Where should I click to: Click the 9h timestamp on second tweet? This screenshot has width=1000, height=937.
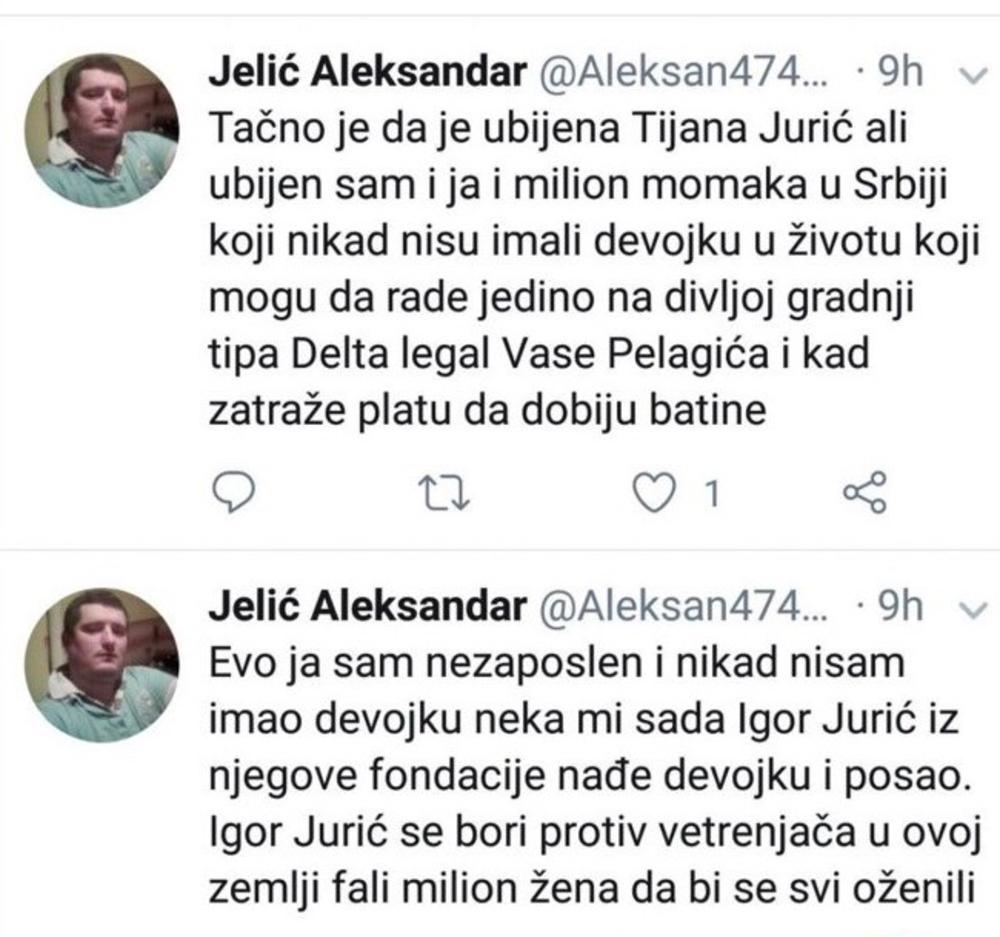[905, 606]
